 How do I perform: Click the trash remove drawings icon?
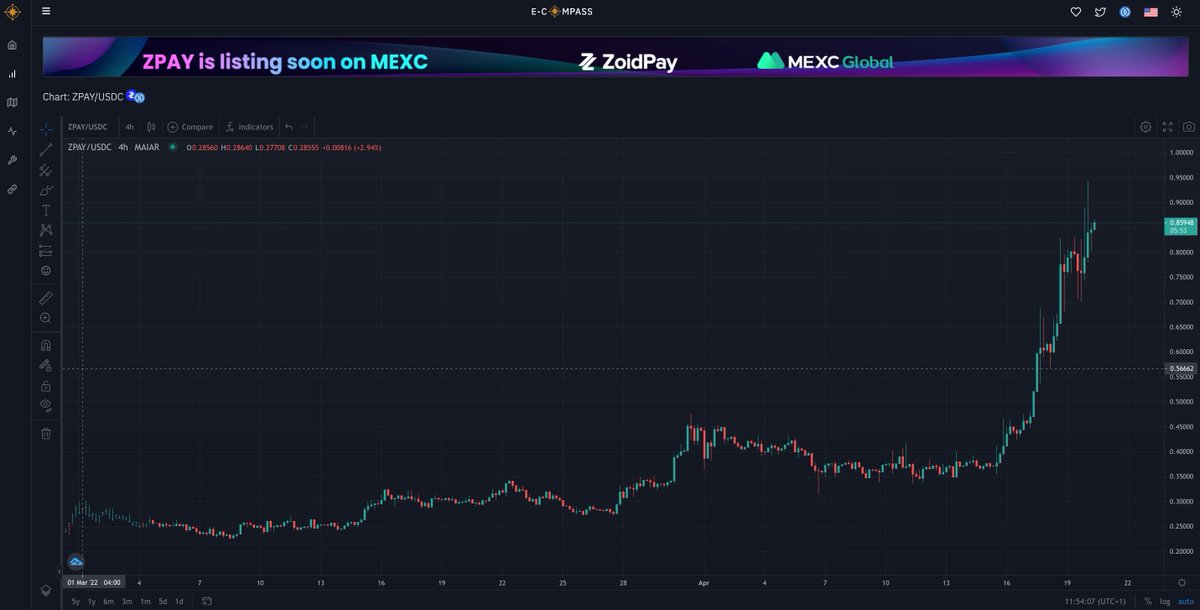click(46, 433)
